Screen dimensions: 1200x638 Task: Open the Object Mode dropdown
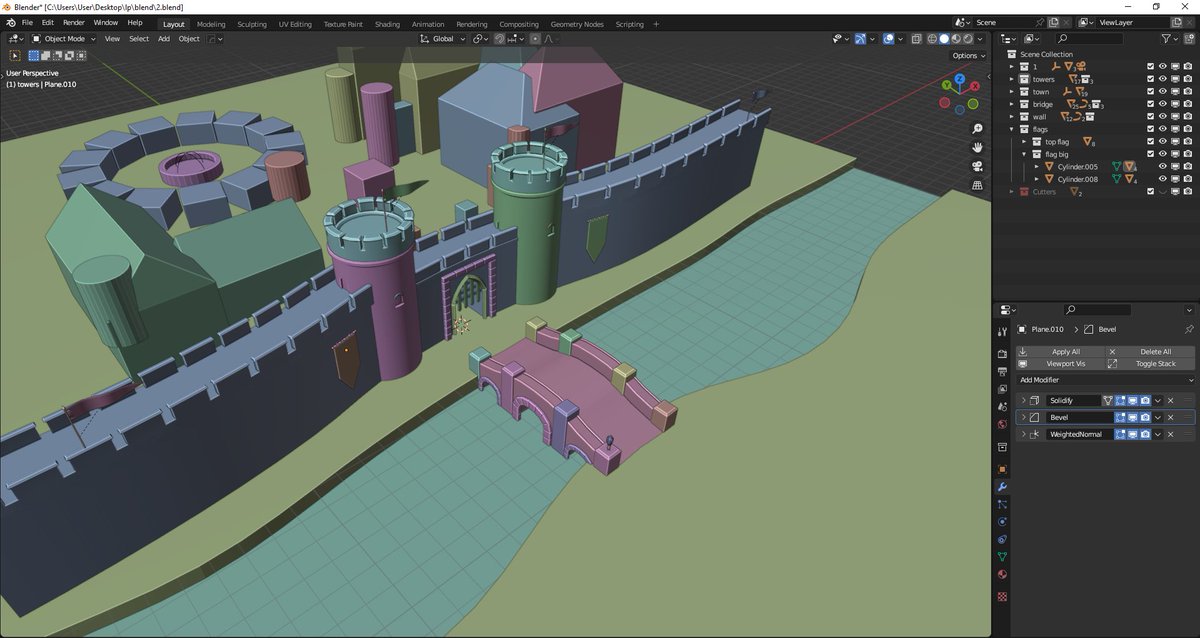pyautogui.click(x=64, y=39)
